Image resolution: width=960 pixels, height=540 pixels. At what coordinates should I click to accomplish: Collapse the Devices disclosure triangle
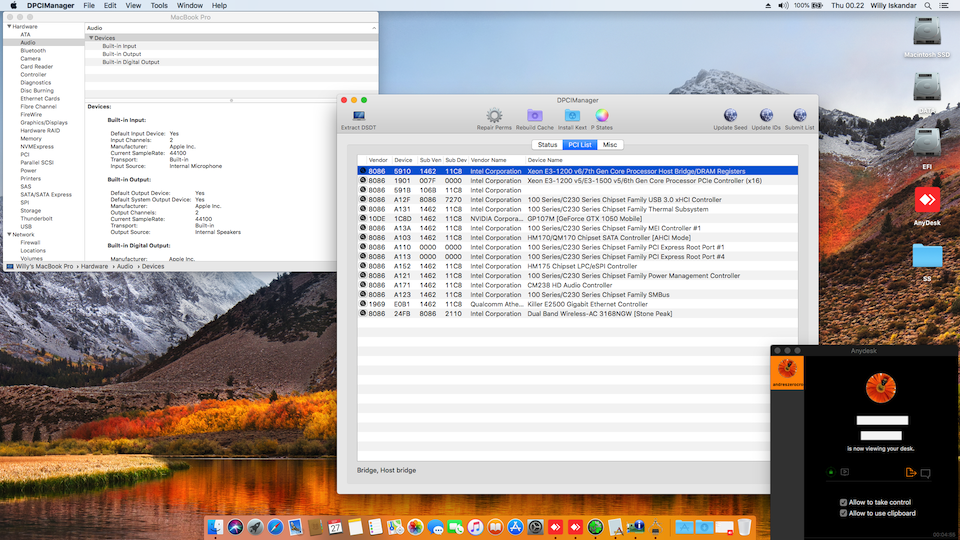91,38
